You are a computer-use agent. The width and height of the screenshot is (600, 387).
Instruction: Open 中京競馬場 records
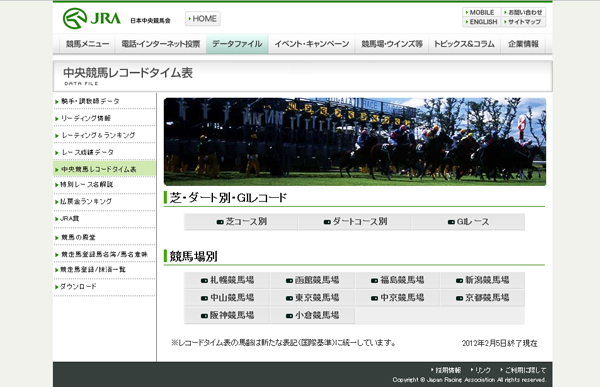(x=398, y=298)
